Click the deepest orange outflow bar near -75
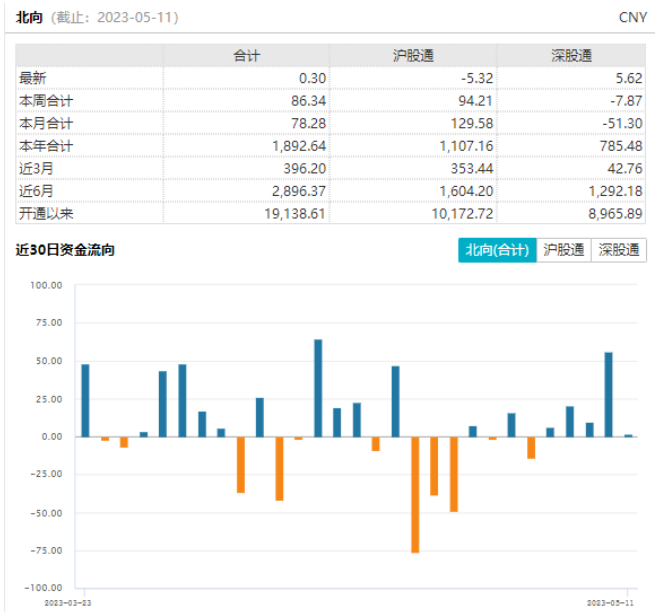660x612 pixels. [415, 495]
